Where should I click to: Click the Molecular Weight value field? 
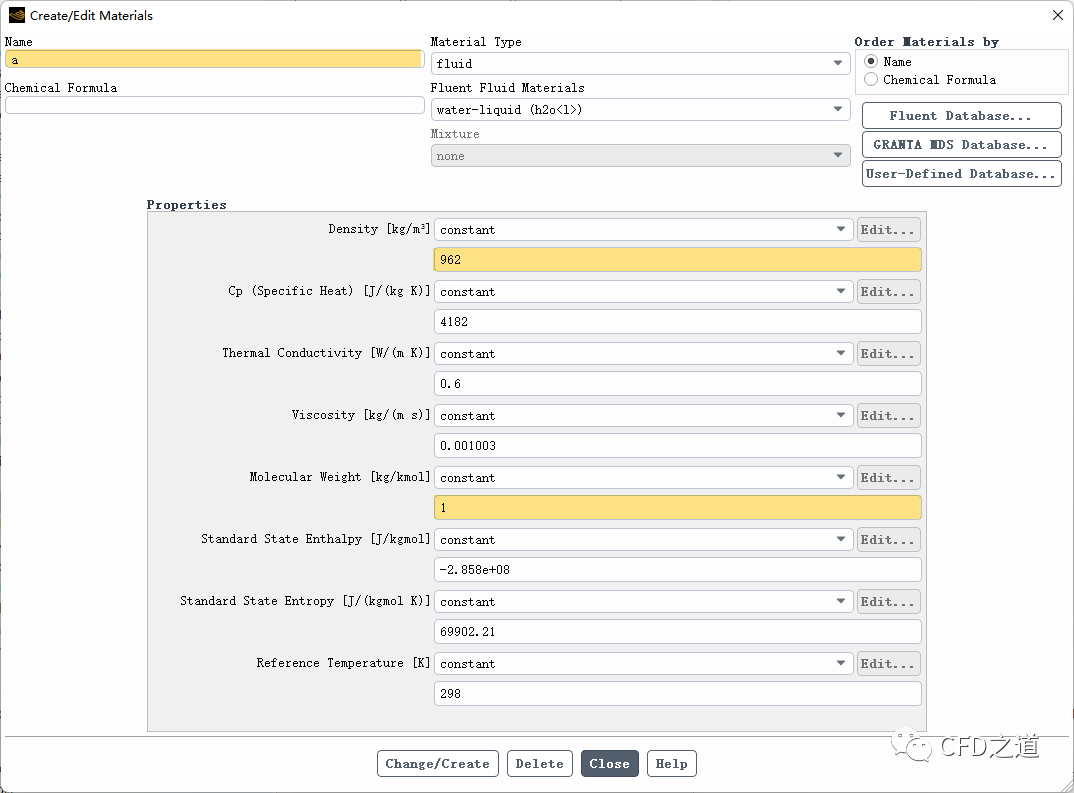677,508
